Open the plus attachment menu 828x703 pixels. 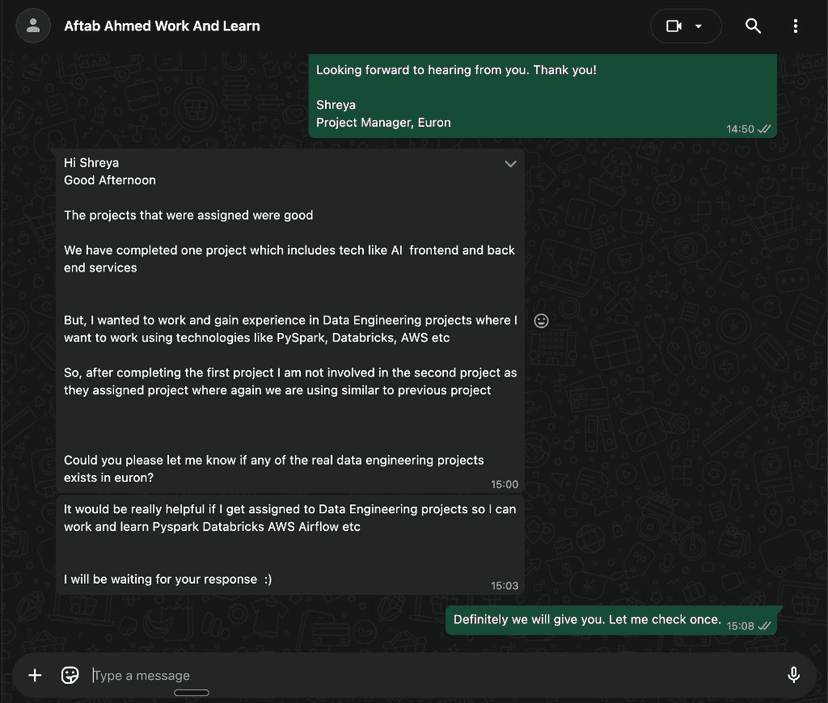pos(35,675)
